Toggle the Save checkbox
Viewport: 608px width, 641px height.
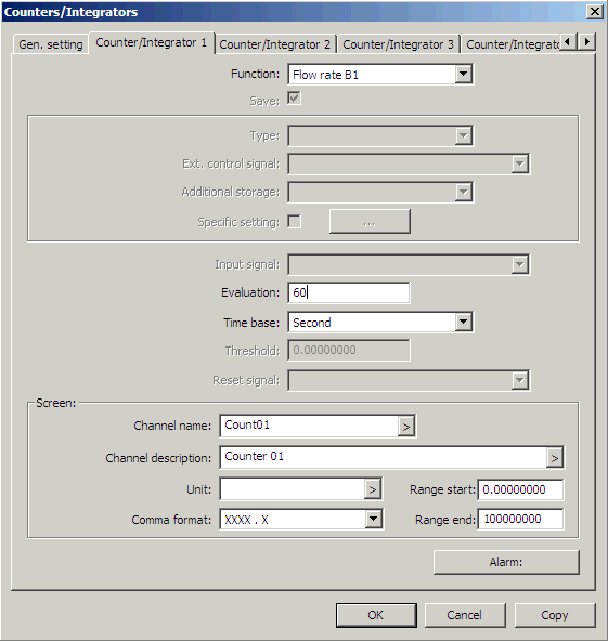pyautogui.click(x=294, y=99)
